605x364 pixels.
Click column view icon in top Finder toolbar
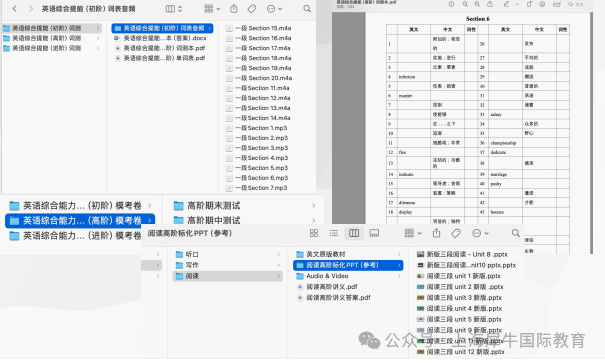170,8
